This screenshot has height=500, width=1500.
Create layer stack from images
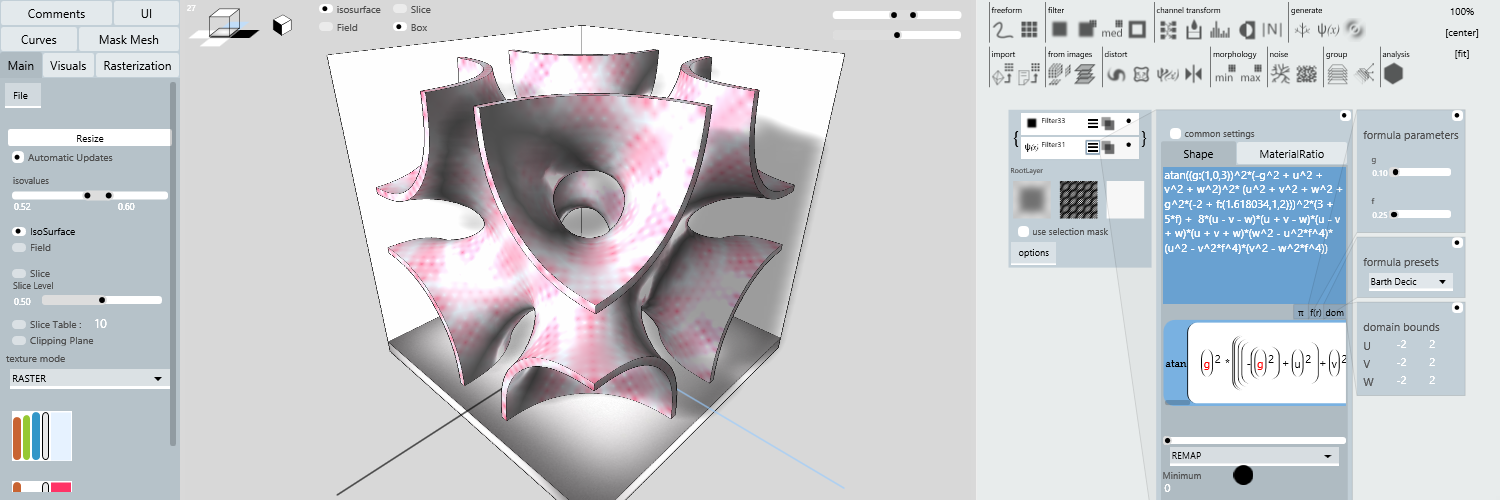click(x=1085, y=73)
